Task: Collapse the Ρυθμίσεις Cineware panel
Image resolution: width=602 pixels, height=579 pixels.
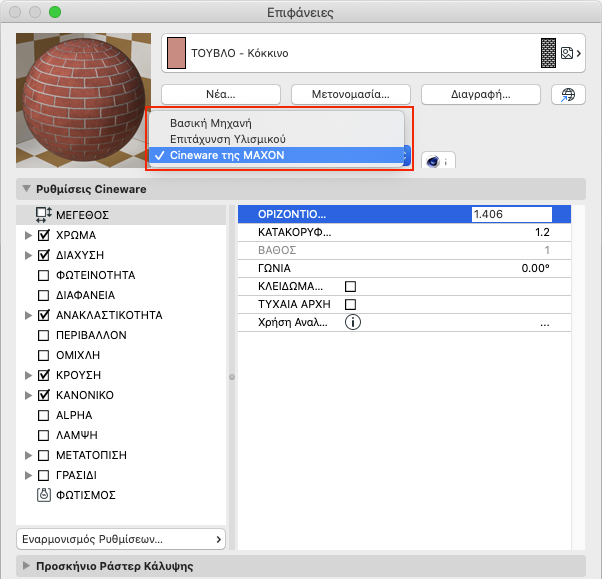Action: pyautogui.click(x=26, y=189)
